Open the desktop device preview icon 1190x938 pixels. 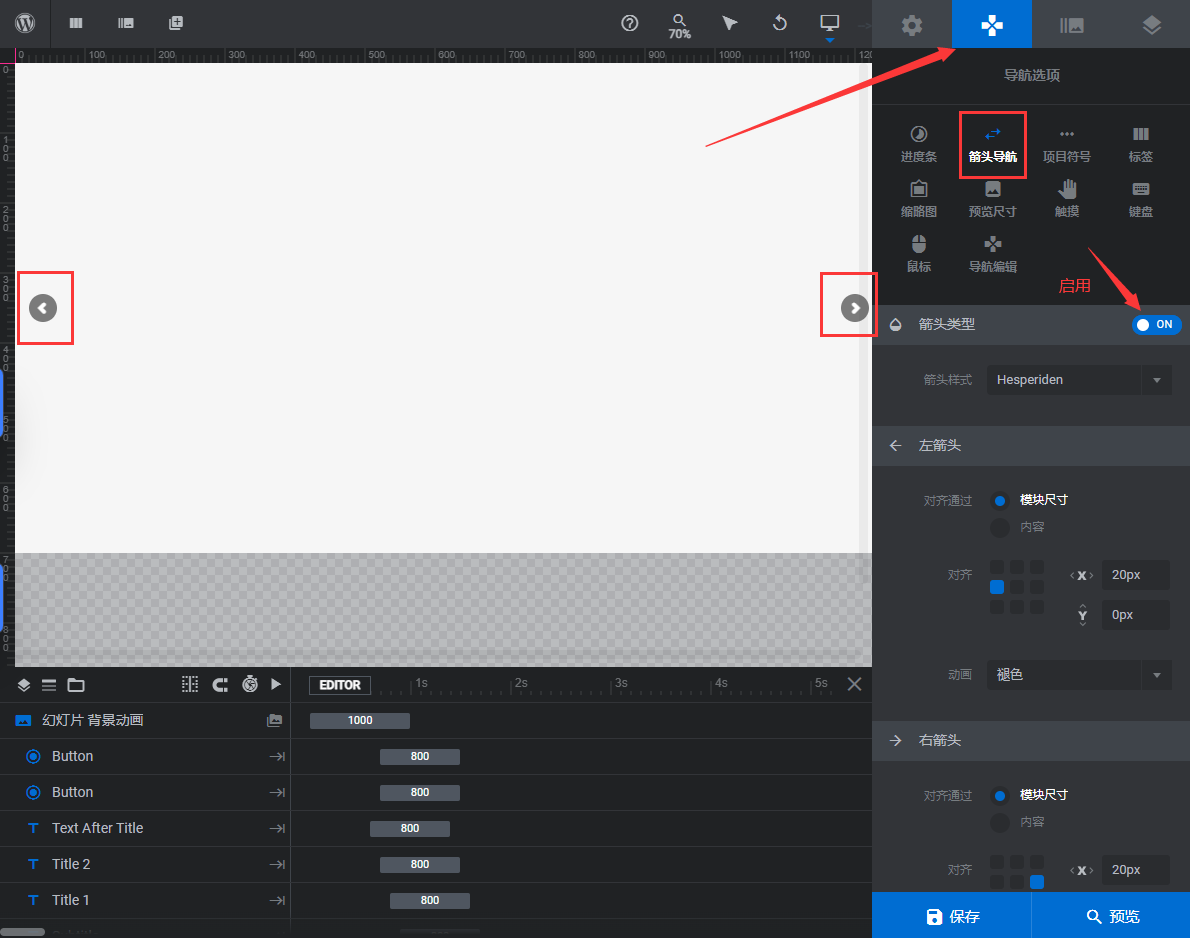[830, 23]
